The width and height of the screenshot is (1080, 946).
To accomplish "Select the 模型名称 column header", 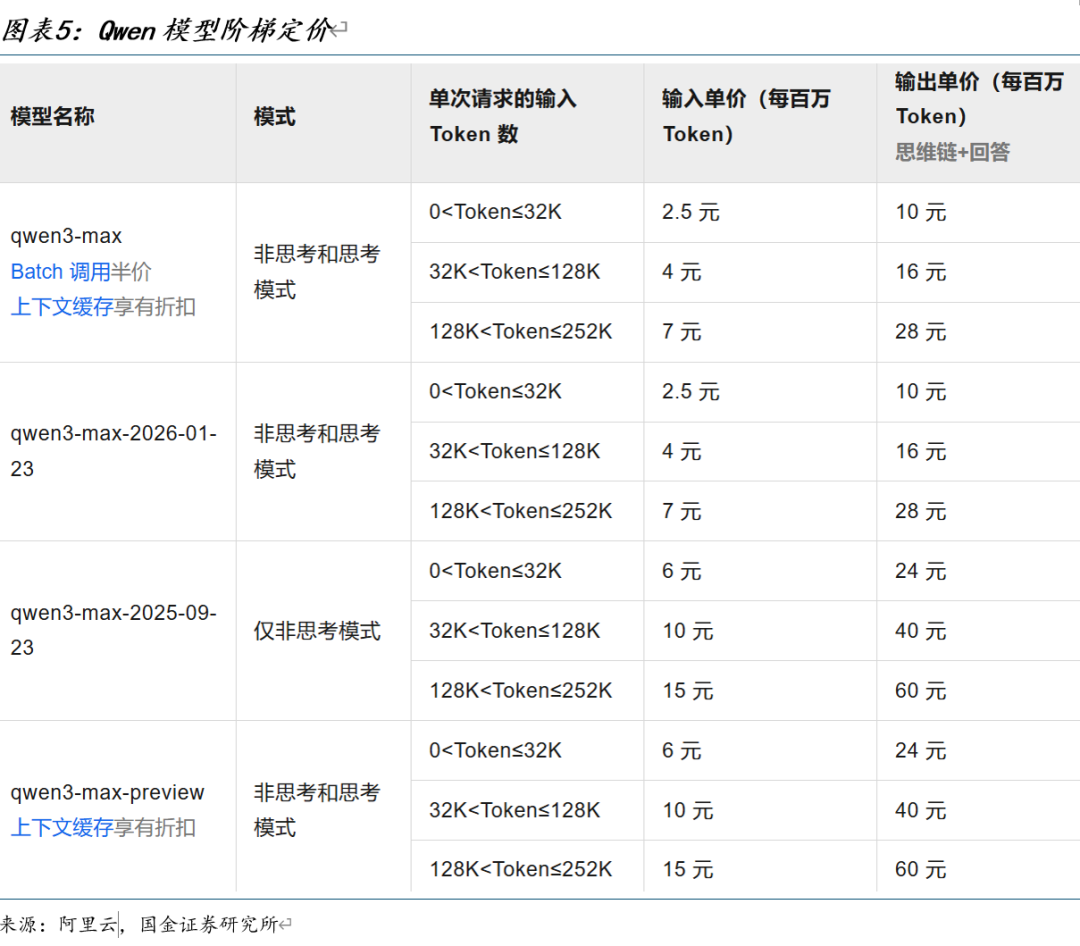I will click(53, 117).
